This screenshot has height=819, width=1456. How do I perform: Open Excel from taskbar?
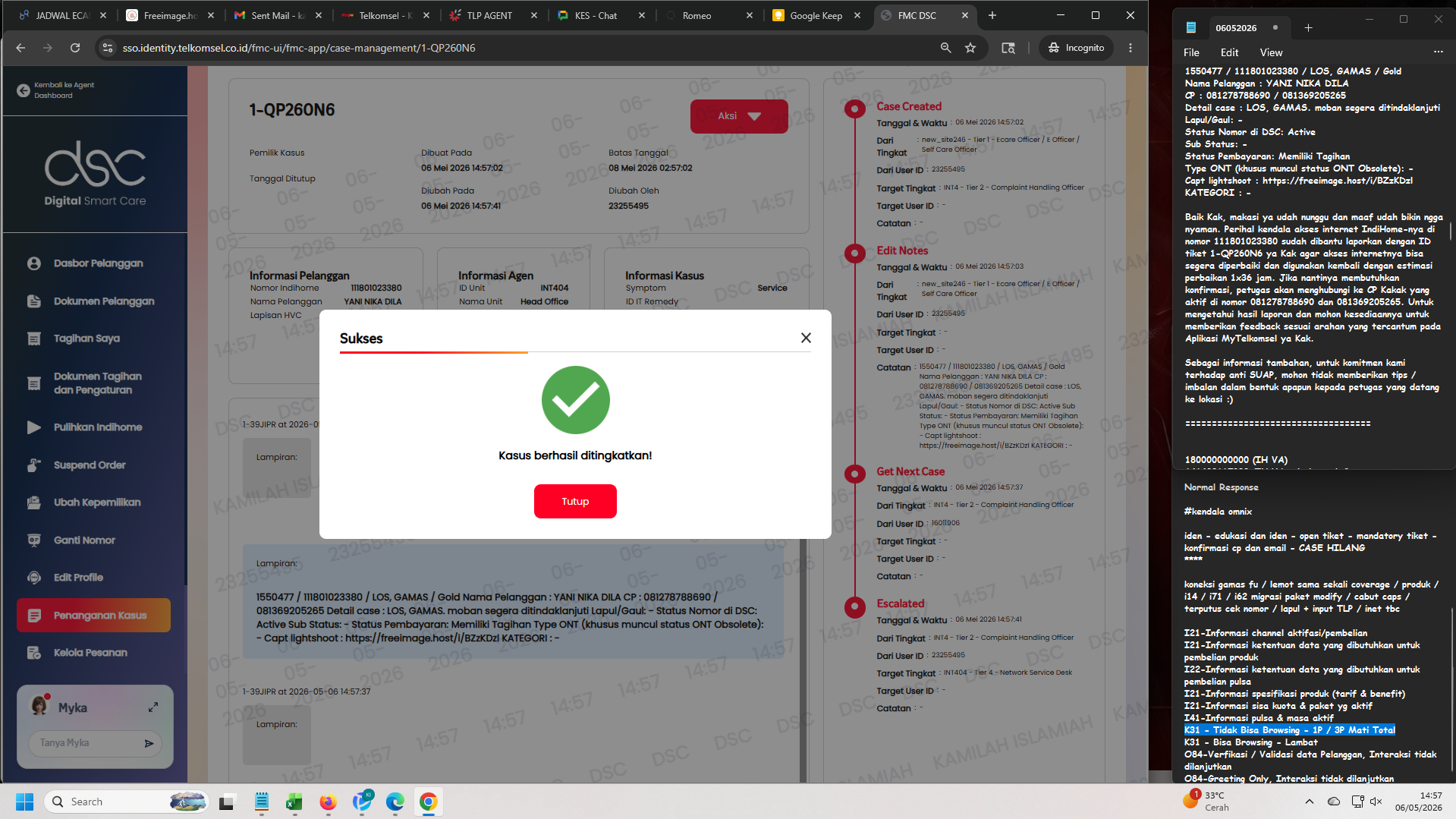[x=294, y=802]
